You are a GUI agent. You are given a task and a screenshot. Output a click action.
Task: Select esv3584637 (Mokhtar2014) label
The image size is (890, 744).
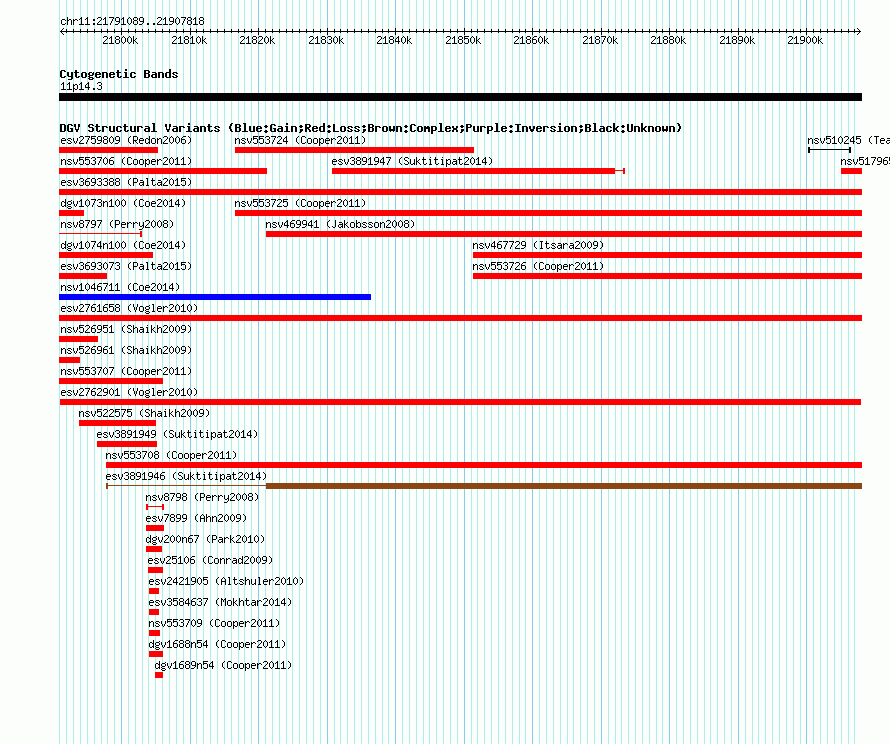pyautogui.click(x=220, y=602)
